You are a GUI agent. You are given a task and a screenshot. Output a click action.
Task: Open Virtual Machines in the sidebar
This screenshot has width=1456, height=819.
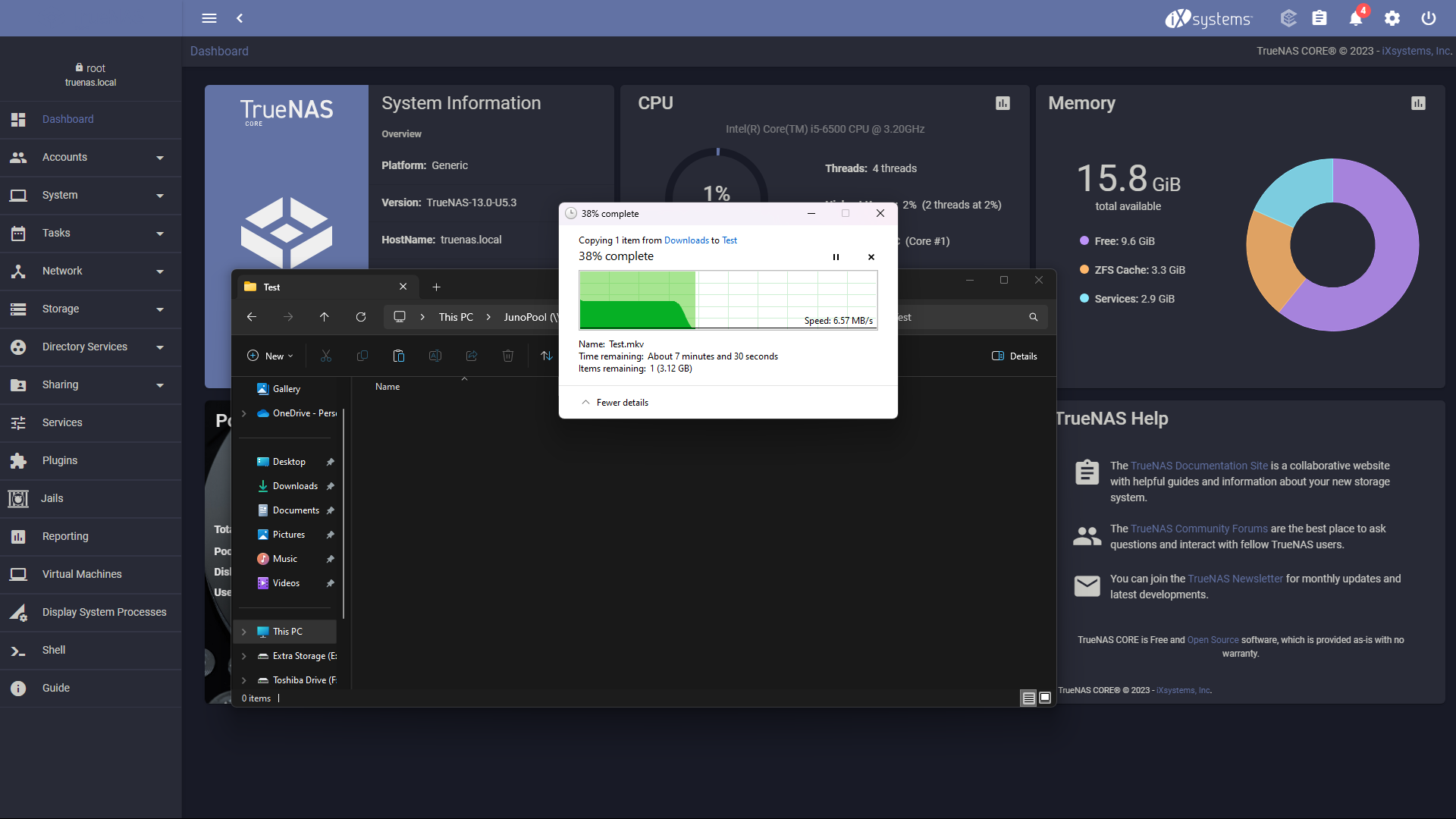(91, 574)
